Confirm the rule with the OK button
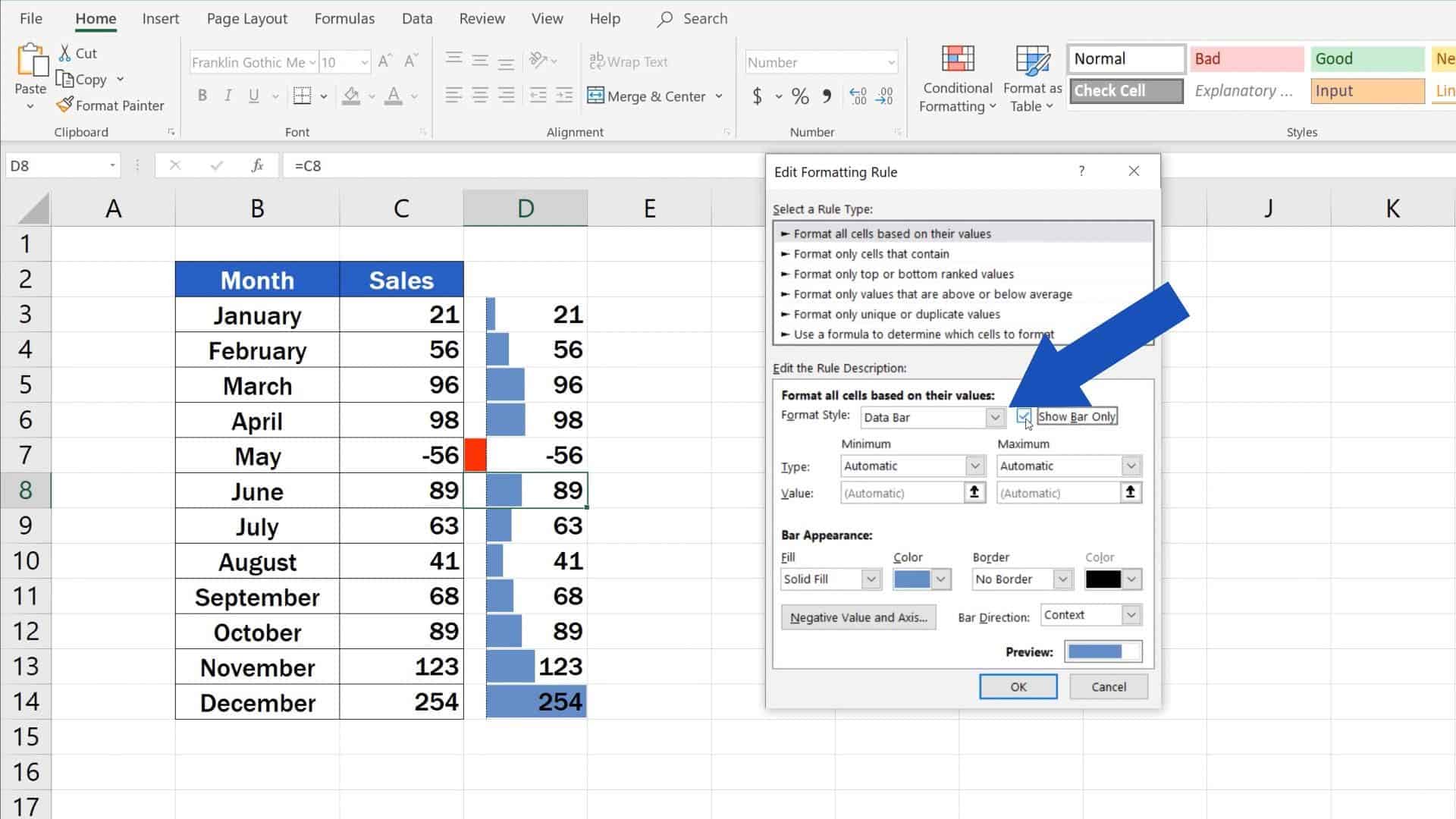This screenshot has height=819, width=1456. [1018, 686]
